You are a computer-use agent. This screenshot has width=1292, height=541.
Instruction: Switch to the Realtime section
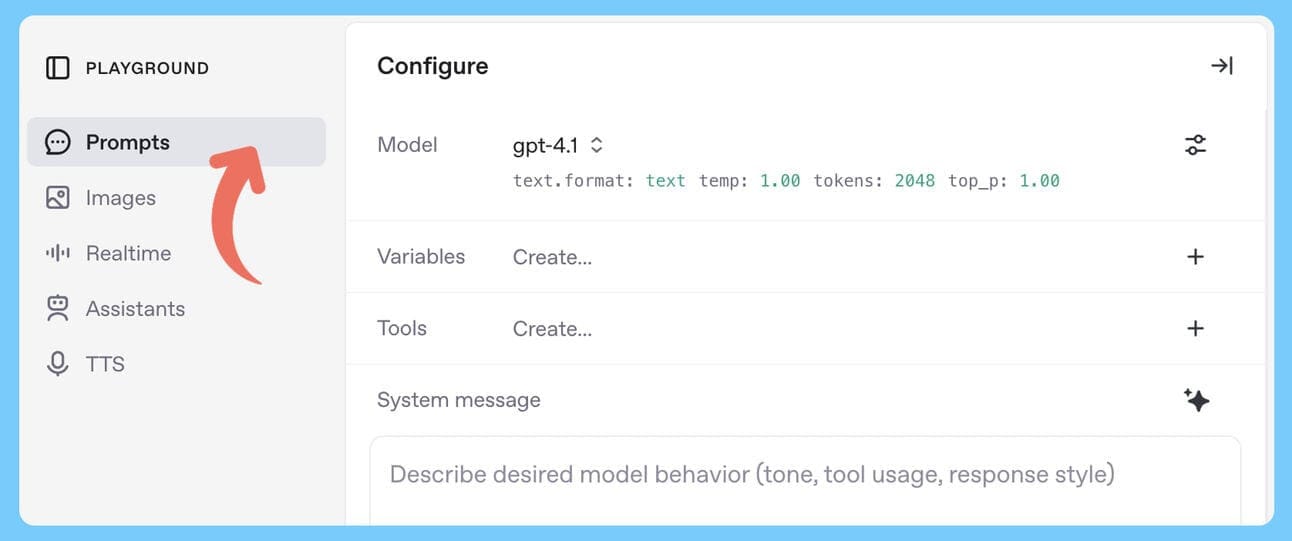pyautogui.click(x=128, y=253)
